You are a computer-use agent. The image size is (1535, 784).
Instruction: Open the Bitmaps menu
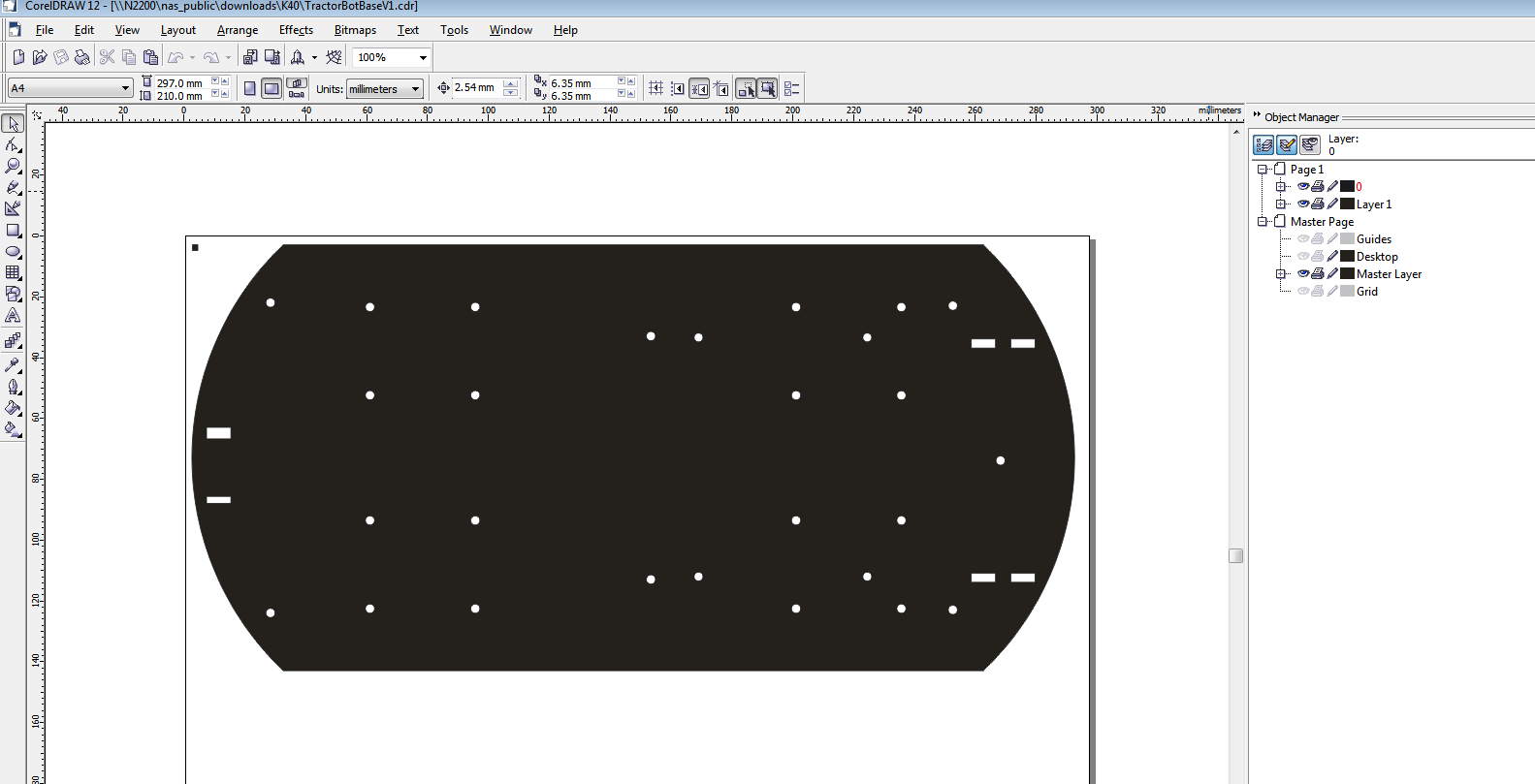tap(355, 30)
